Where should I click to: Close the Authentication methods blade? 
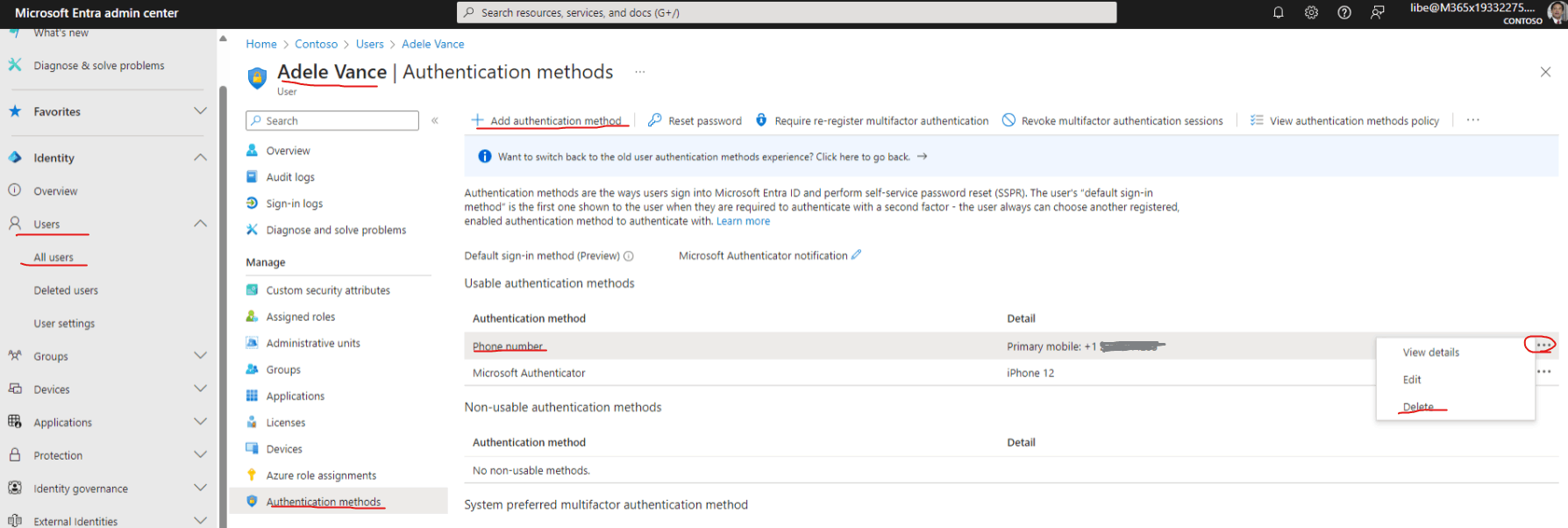point(1545,72)
